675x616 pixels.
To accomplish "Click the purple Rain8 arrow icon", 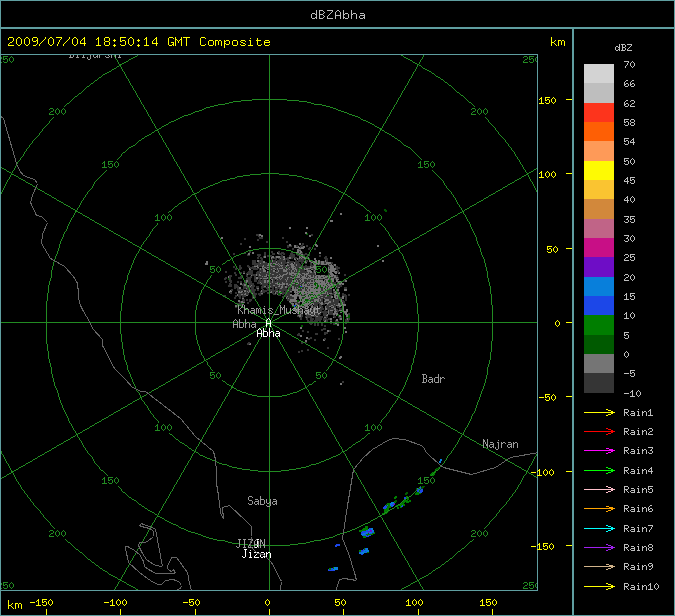I will click(599, 548).
